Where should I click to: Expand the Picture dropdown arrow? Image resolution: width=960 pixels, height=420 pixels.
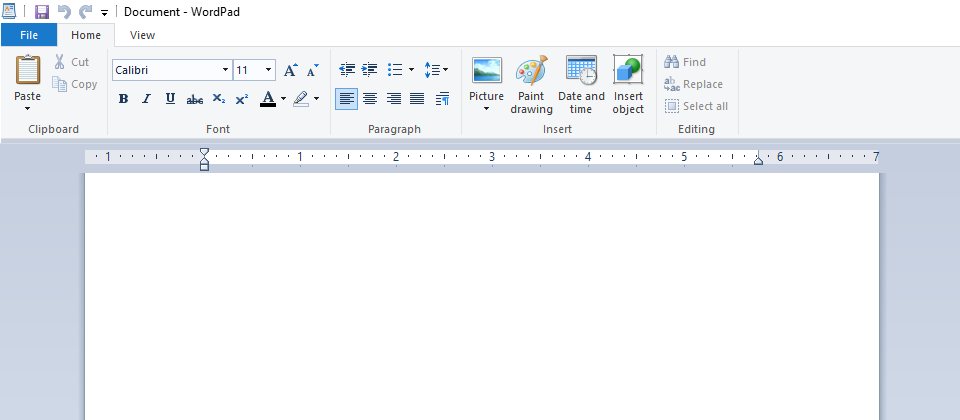click(487, 109)
